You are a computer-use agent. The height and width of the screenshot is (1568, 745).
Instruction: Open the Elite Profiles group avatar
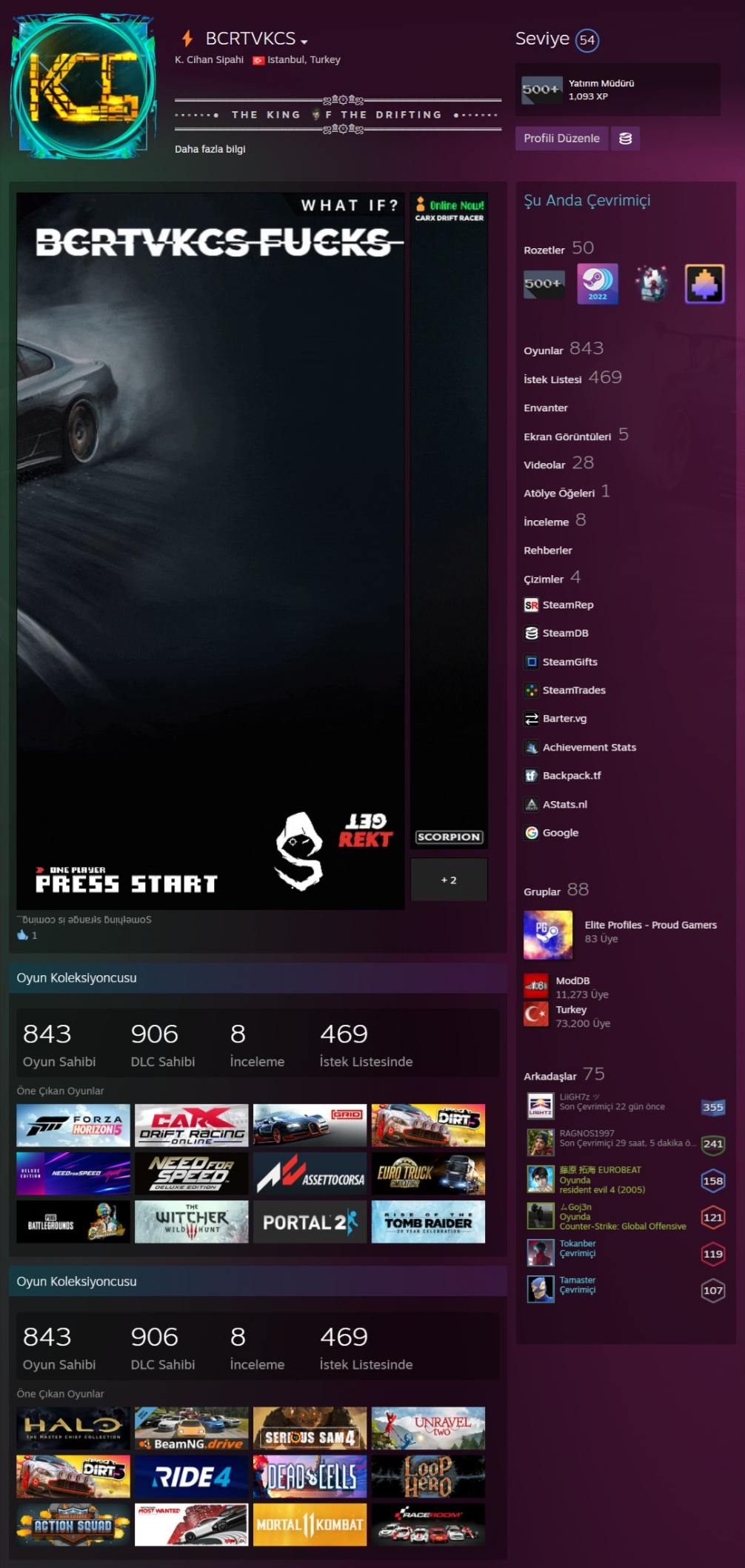click(x=548, y=934)
